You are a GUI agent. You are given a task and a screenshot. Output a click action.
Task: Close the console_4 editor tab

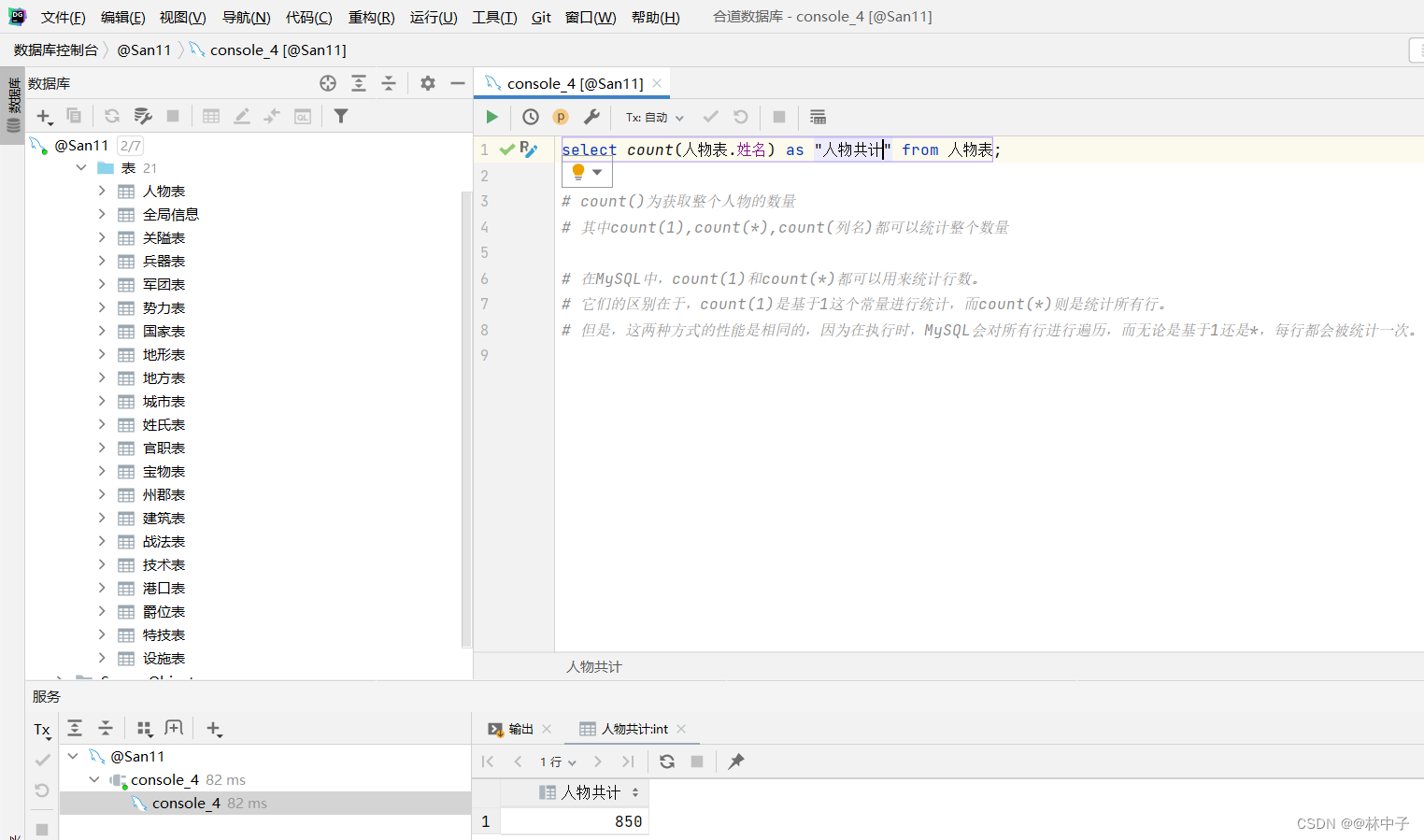coord(657,83)
